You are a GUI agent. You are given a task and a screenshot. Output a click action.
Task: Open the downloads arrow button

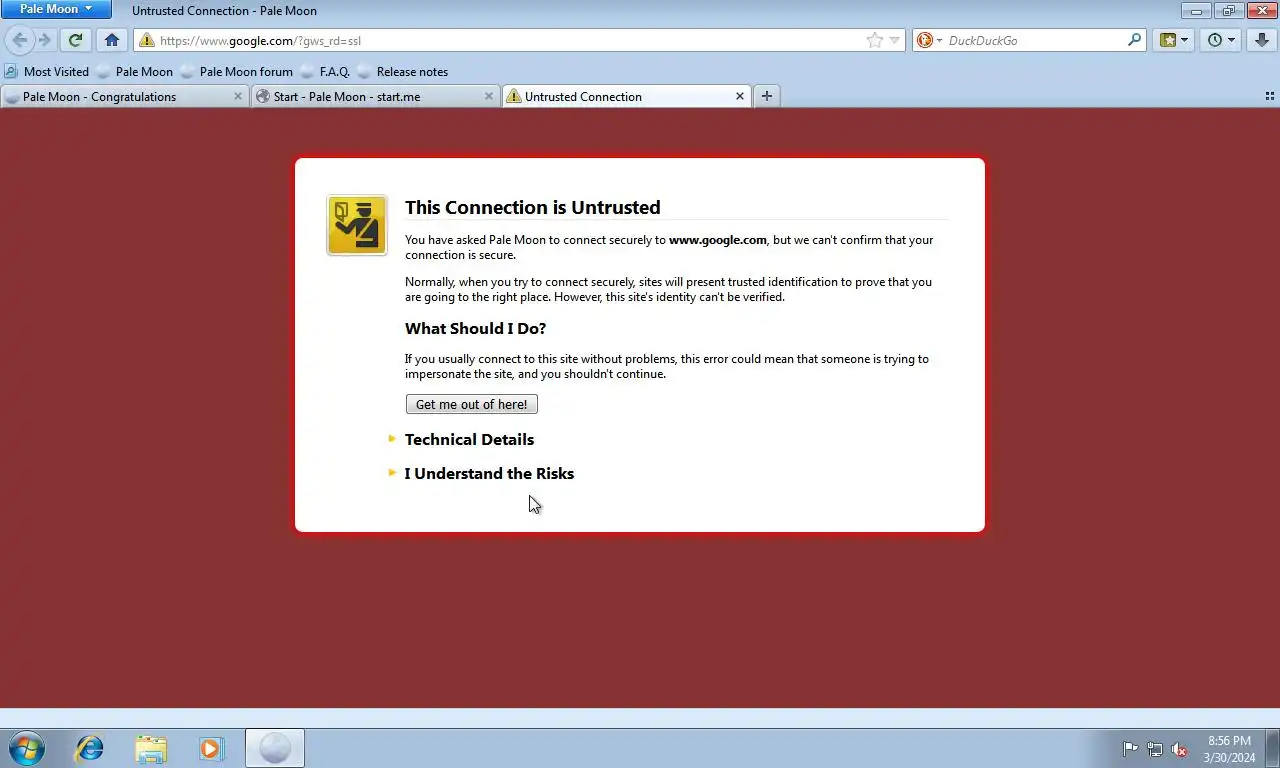coord(1262,40)
